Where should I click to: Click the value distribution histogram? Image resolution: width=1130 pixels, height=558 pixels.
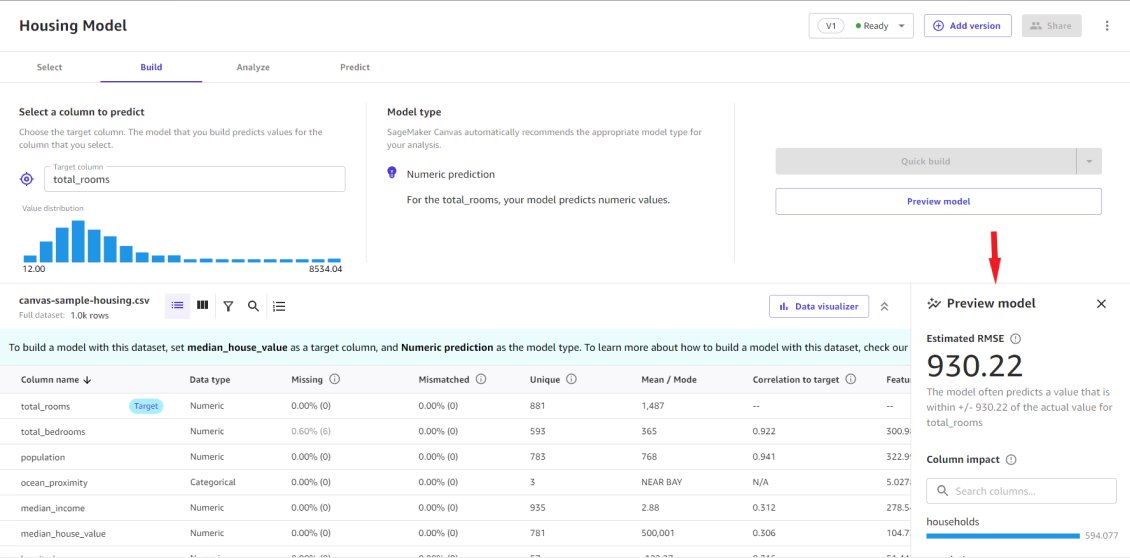click(x=182, y=242)
